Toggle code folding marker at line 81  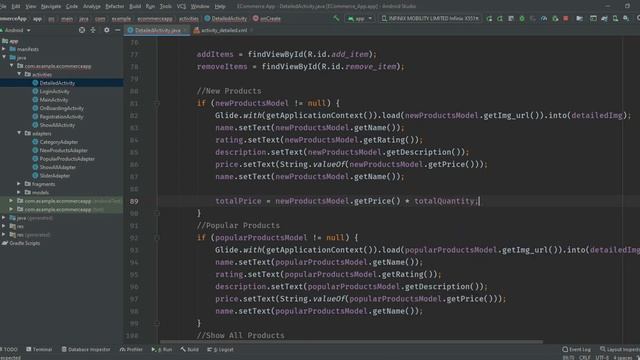tap(157, 104)
